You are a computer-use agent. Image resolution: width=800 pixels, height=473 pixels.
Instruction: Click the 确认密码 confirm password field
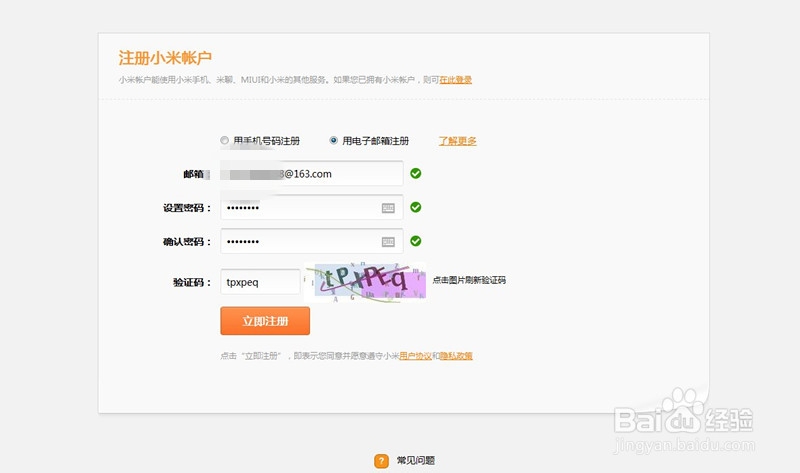312,241
